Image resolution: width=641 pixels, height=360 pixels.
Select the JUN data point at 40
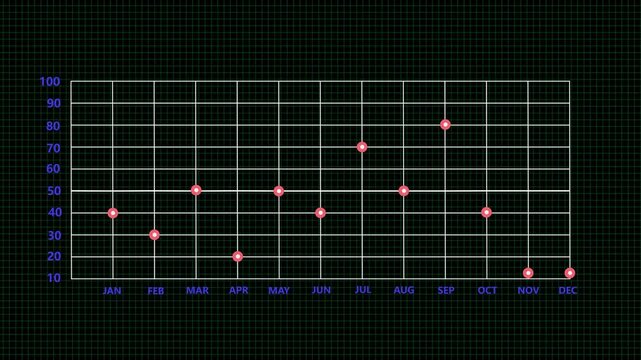tap(320, 212)
